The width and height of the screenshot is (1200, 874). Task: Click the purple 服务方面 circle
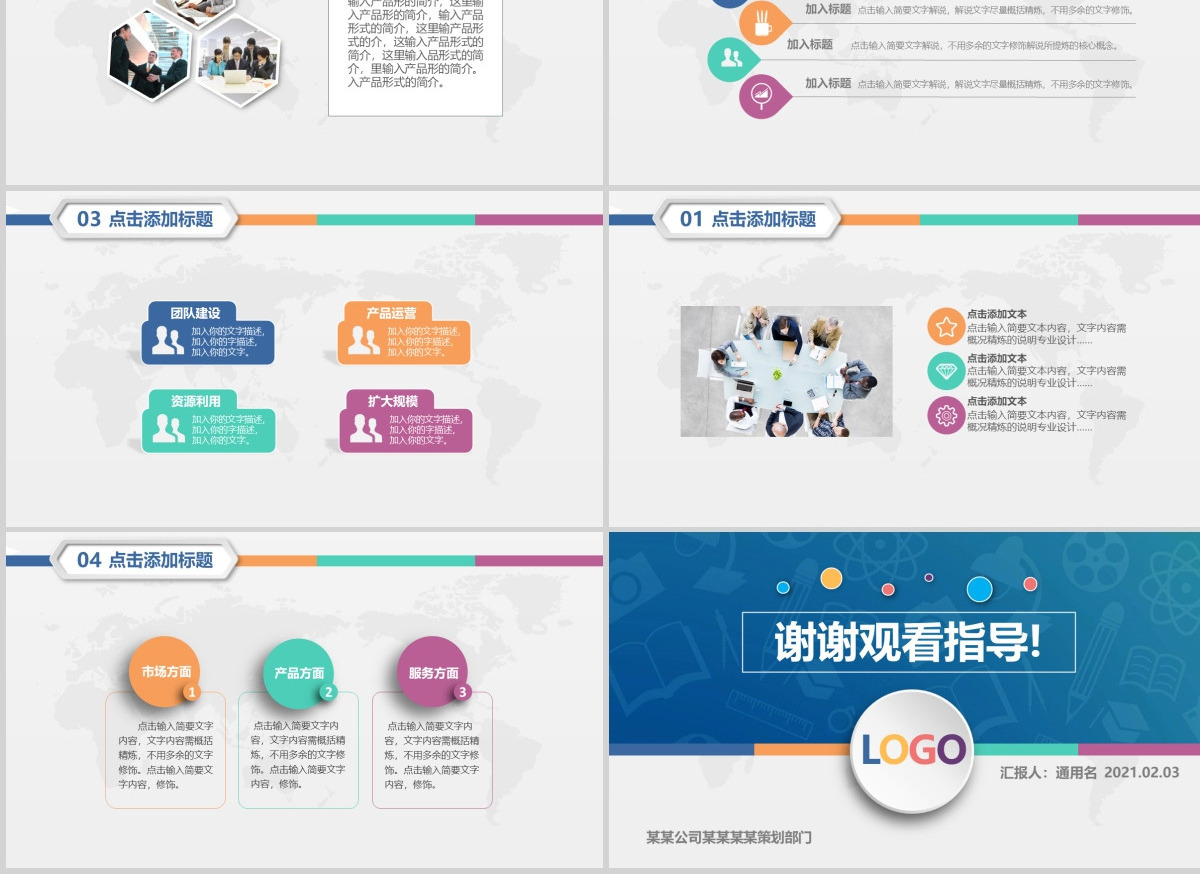(433, 672)
